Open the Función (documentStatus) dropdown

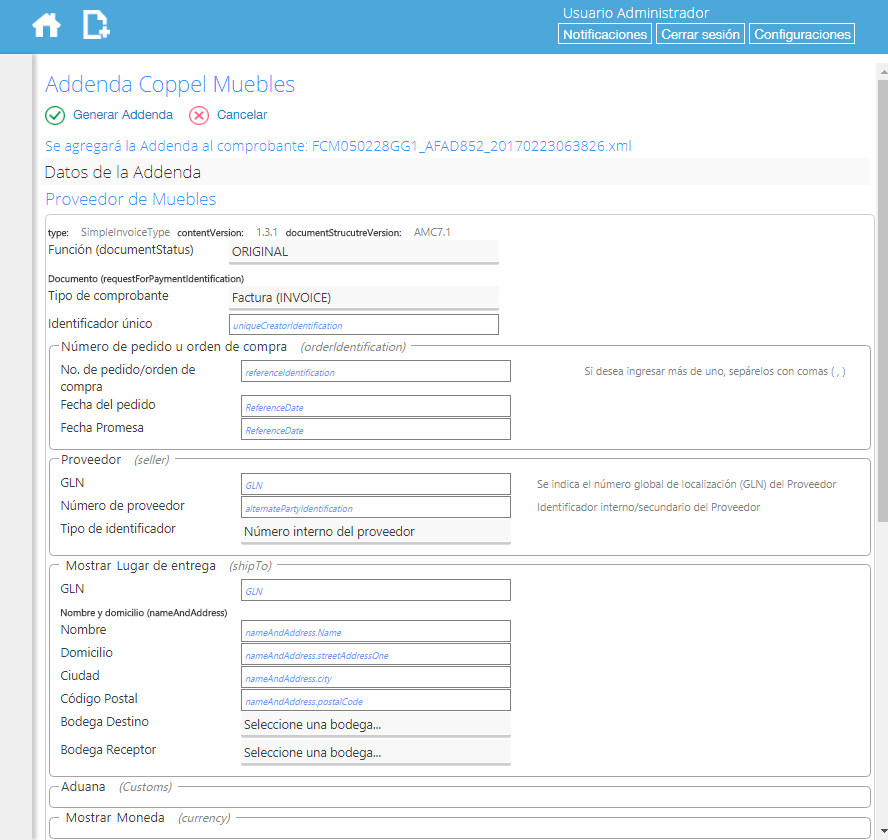coord(364,252)
